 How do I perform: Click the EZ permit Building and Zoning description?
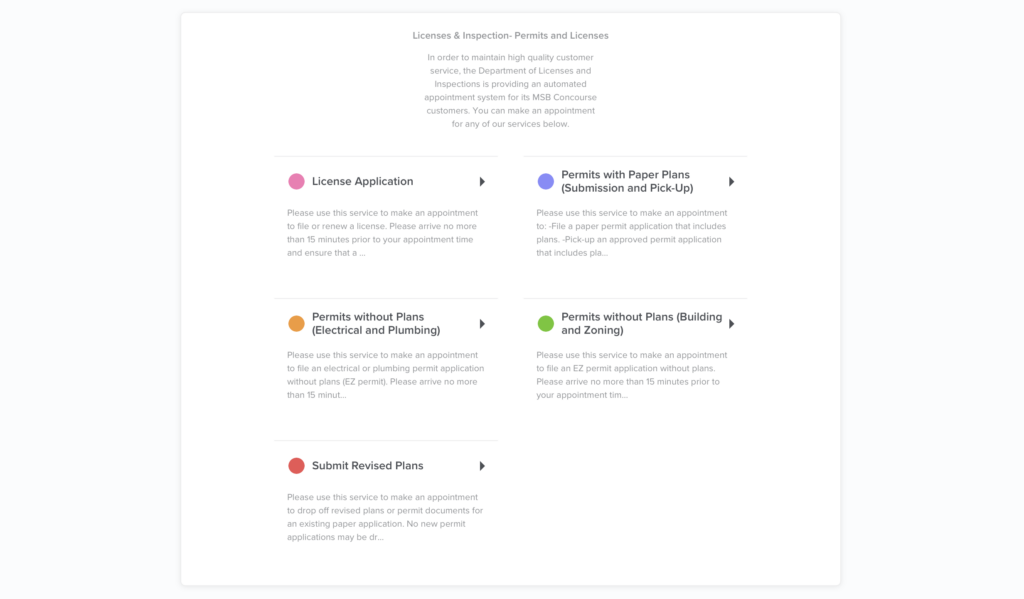coord(632,375)
